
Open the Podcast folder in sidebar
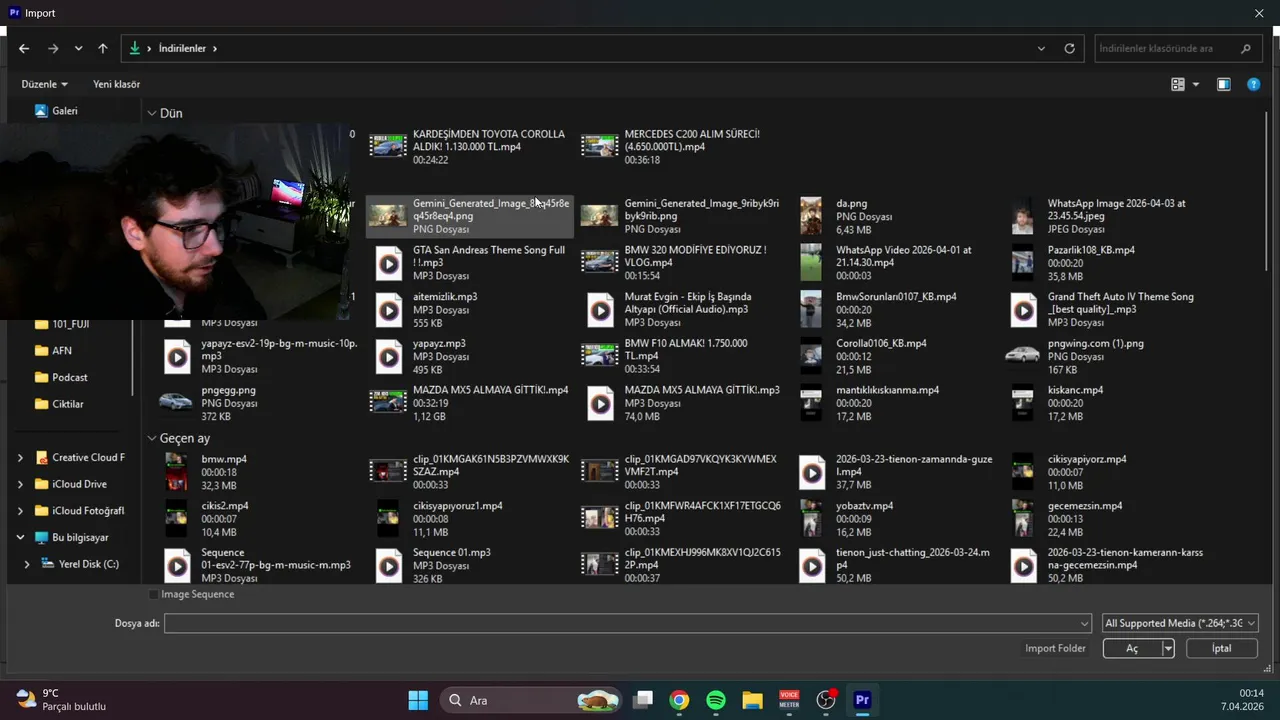coord(69,378)
